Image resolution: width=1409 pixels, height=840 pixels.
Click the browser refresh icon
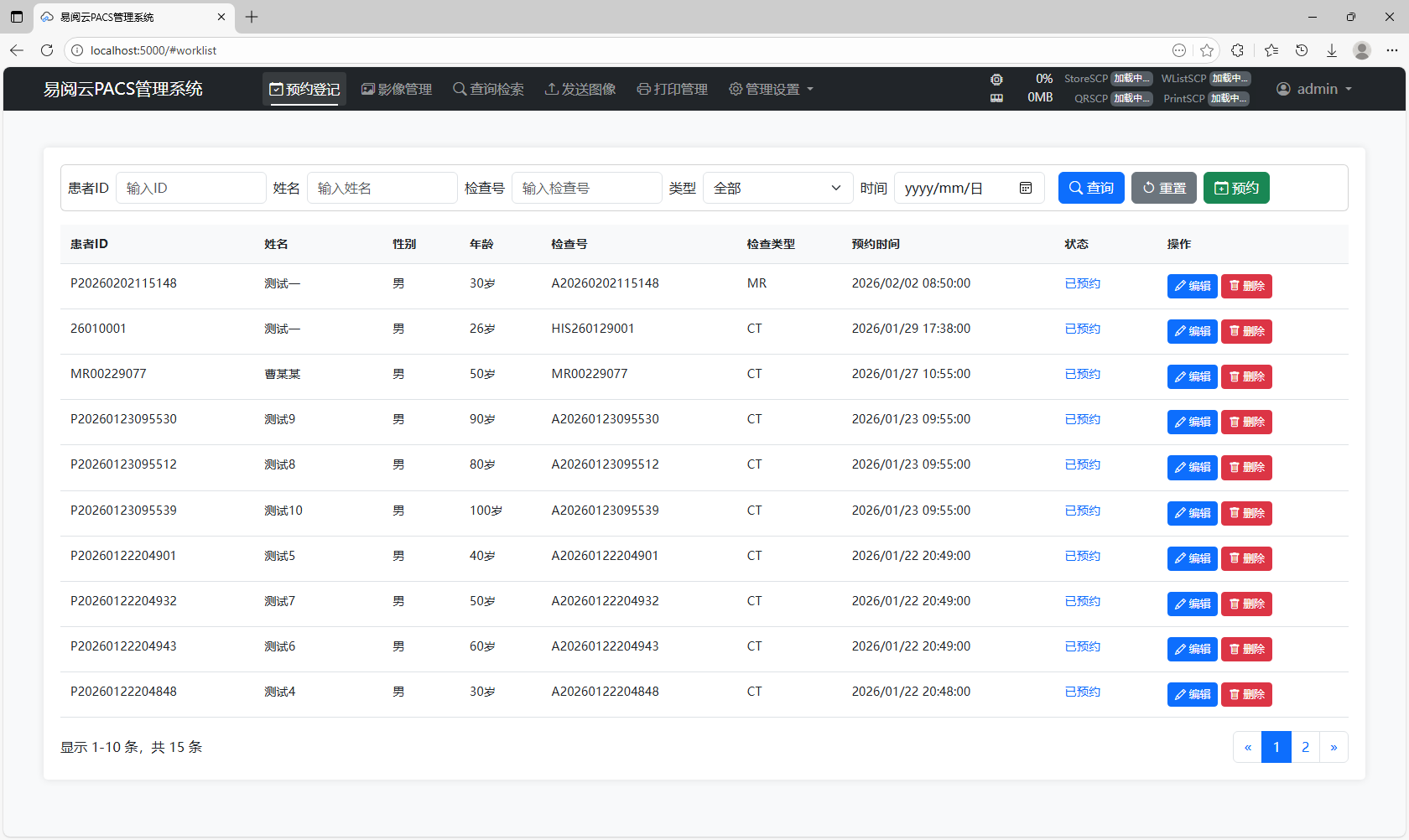point(47,50)
